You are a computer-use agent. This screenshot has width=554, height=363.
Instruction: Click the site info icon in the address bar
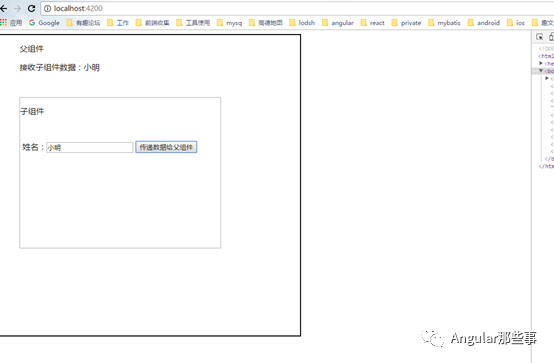pos(47,8)
